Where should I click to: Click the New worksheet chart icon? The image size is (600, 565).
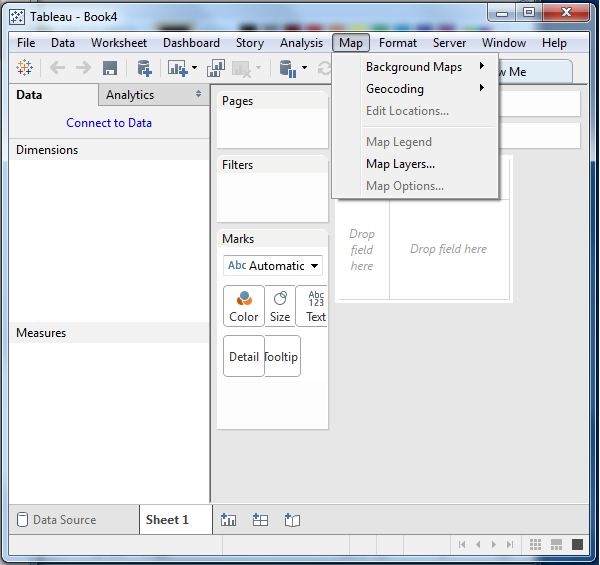(178, 68)
